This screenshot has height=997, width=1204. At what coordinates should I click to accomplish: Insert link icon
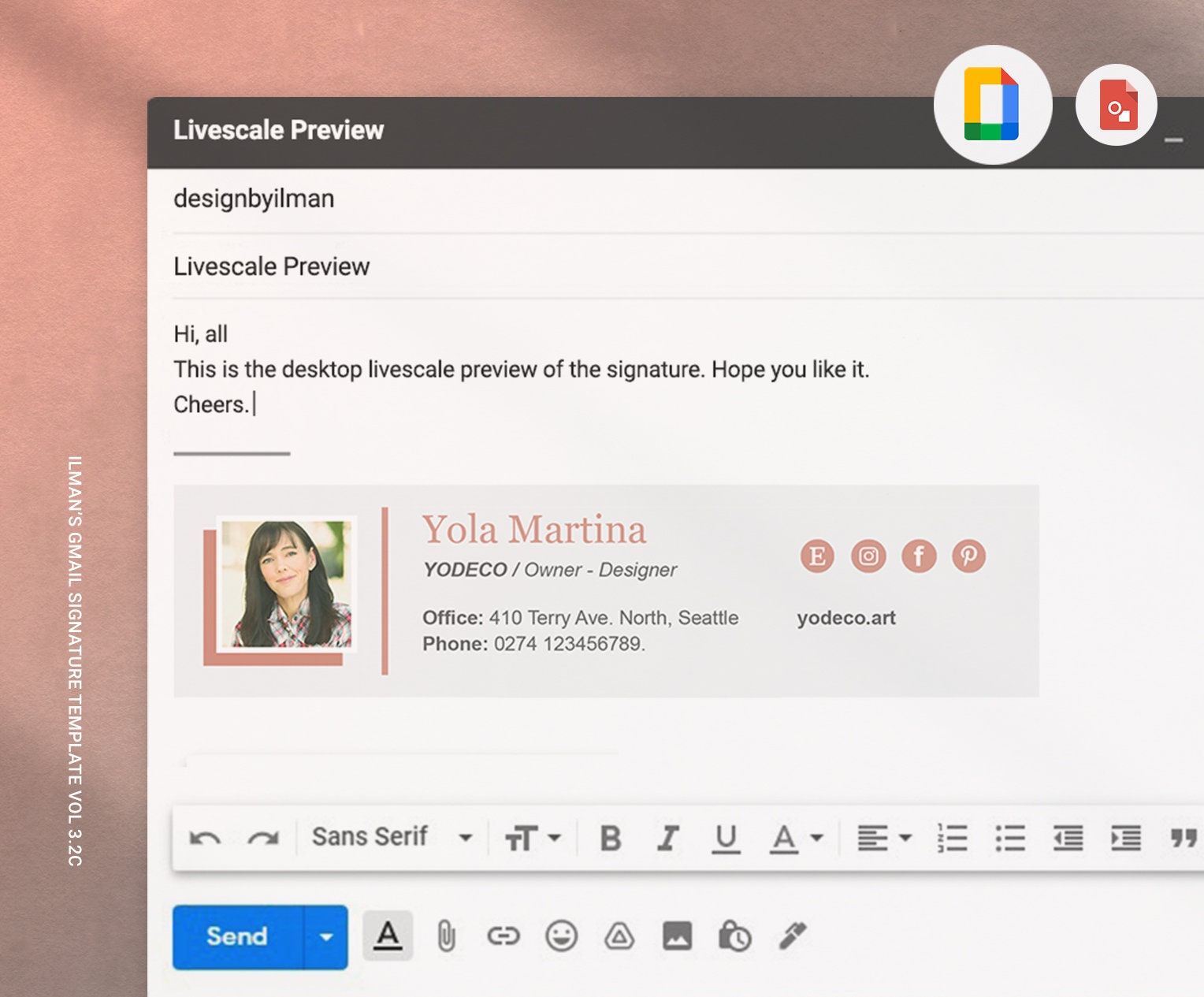click(x=503, y=936)
